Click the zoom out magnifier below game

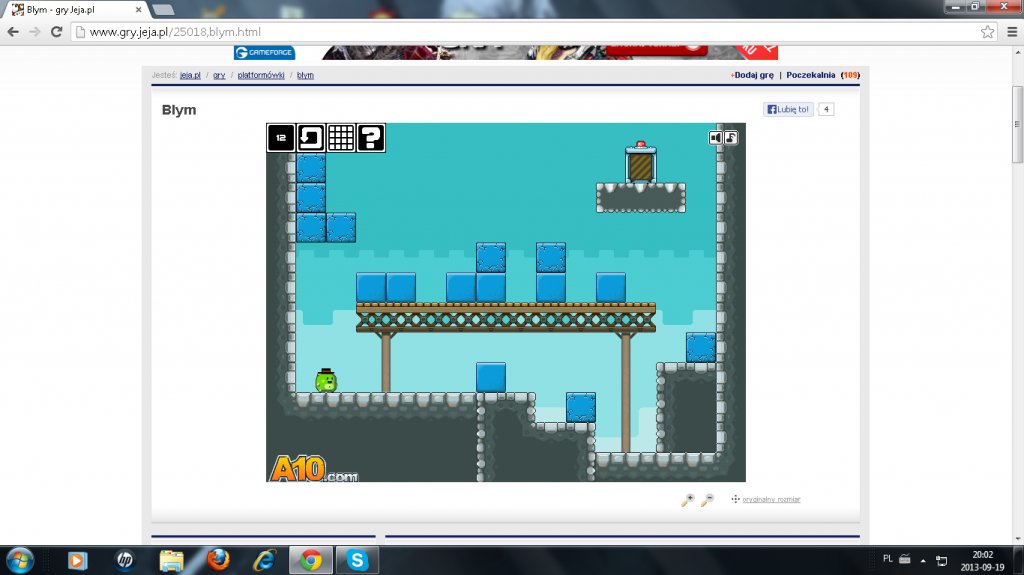(707, 499)
